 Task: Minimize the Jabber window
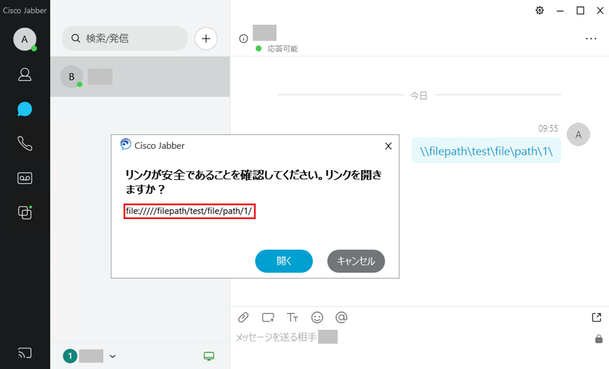point(560,11)
